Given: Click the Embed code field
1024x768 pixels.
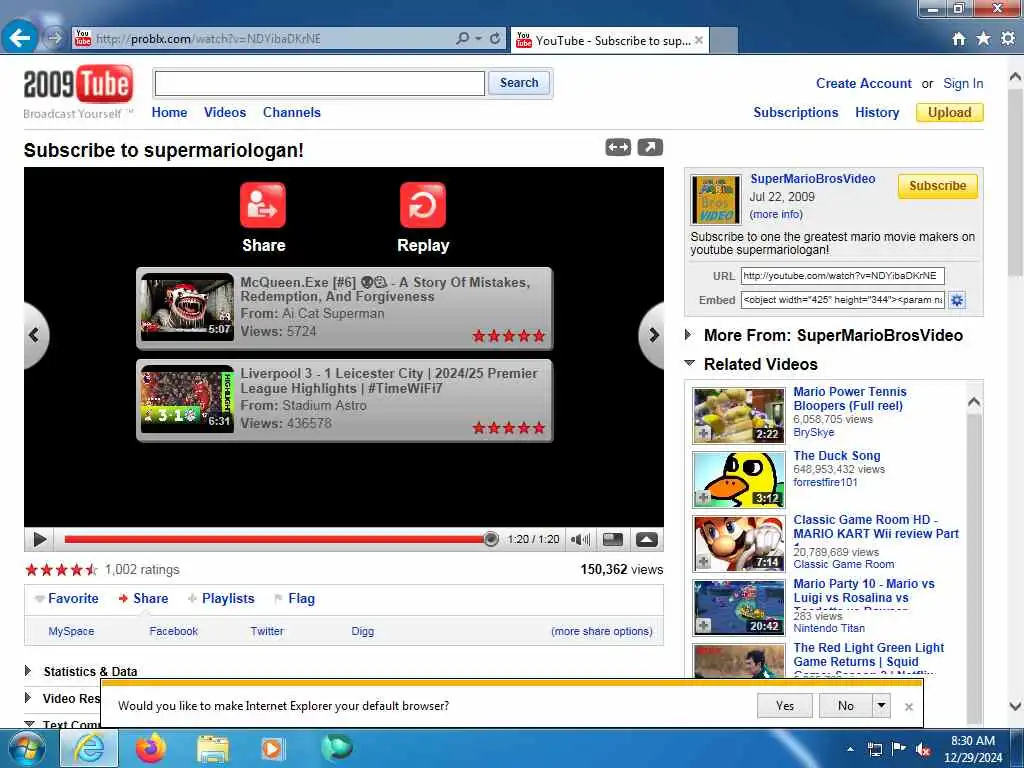Looking at the screenshot, I should [842, 300].
